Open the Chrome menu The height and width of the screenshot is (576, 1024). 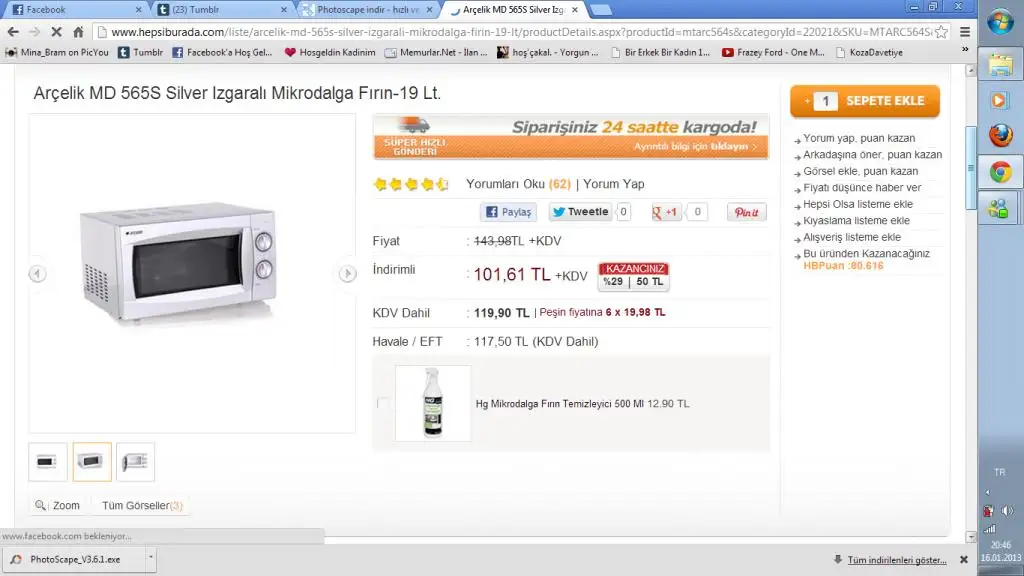pyautogui.click(x=965, y=32)
